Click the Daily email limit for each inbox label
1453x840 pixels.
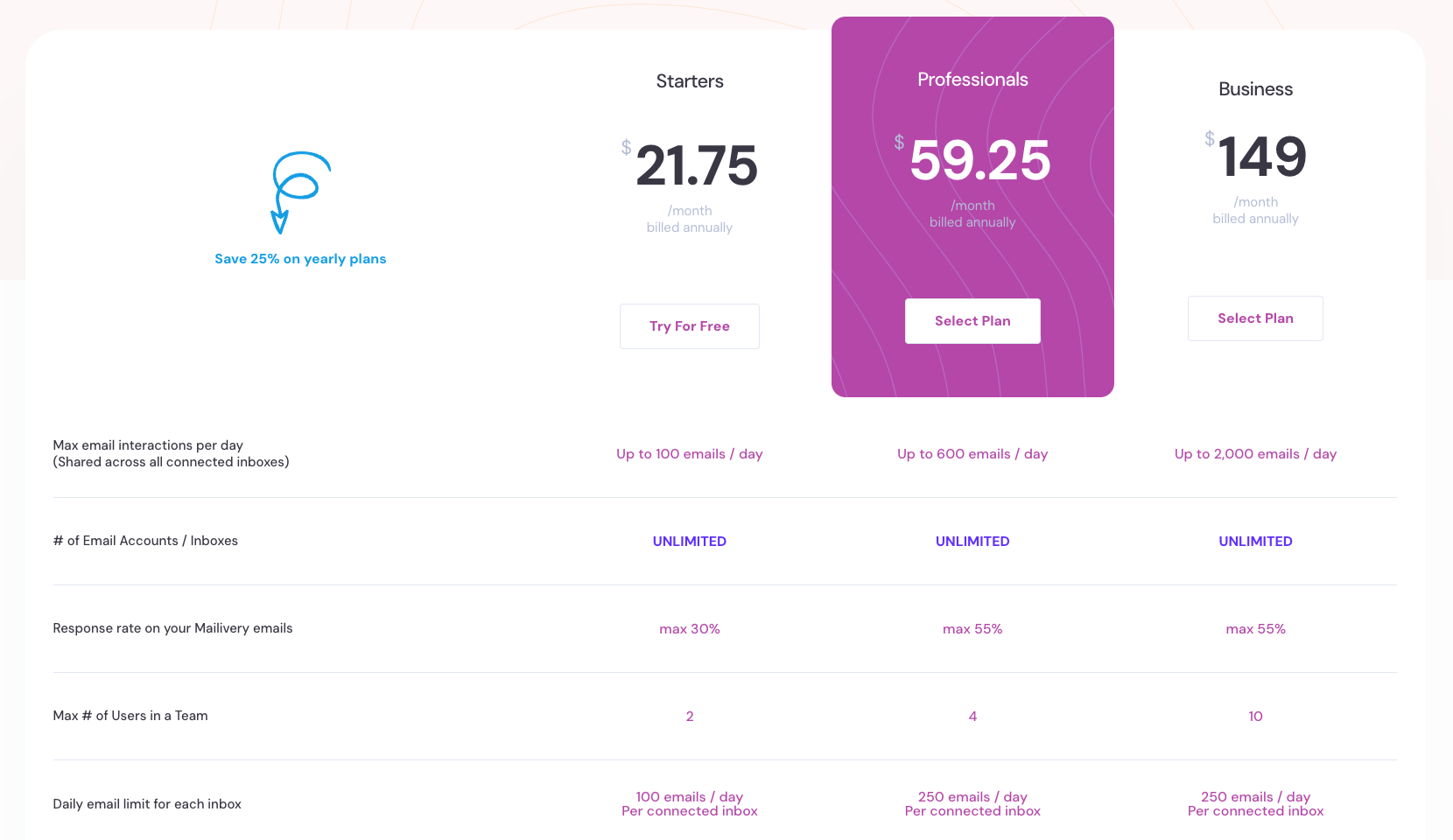[x=147, y=804]
